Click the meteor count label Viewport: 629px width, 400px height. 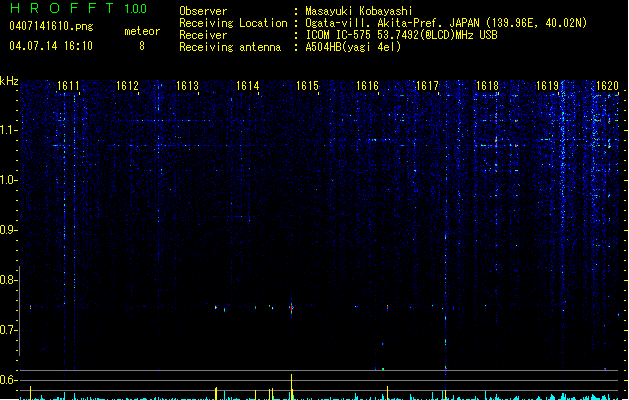coord(142,31)
